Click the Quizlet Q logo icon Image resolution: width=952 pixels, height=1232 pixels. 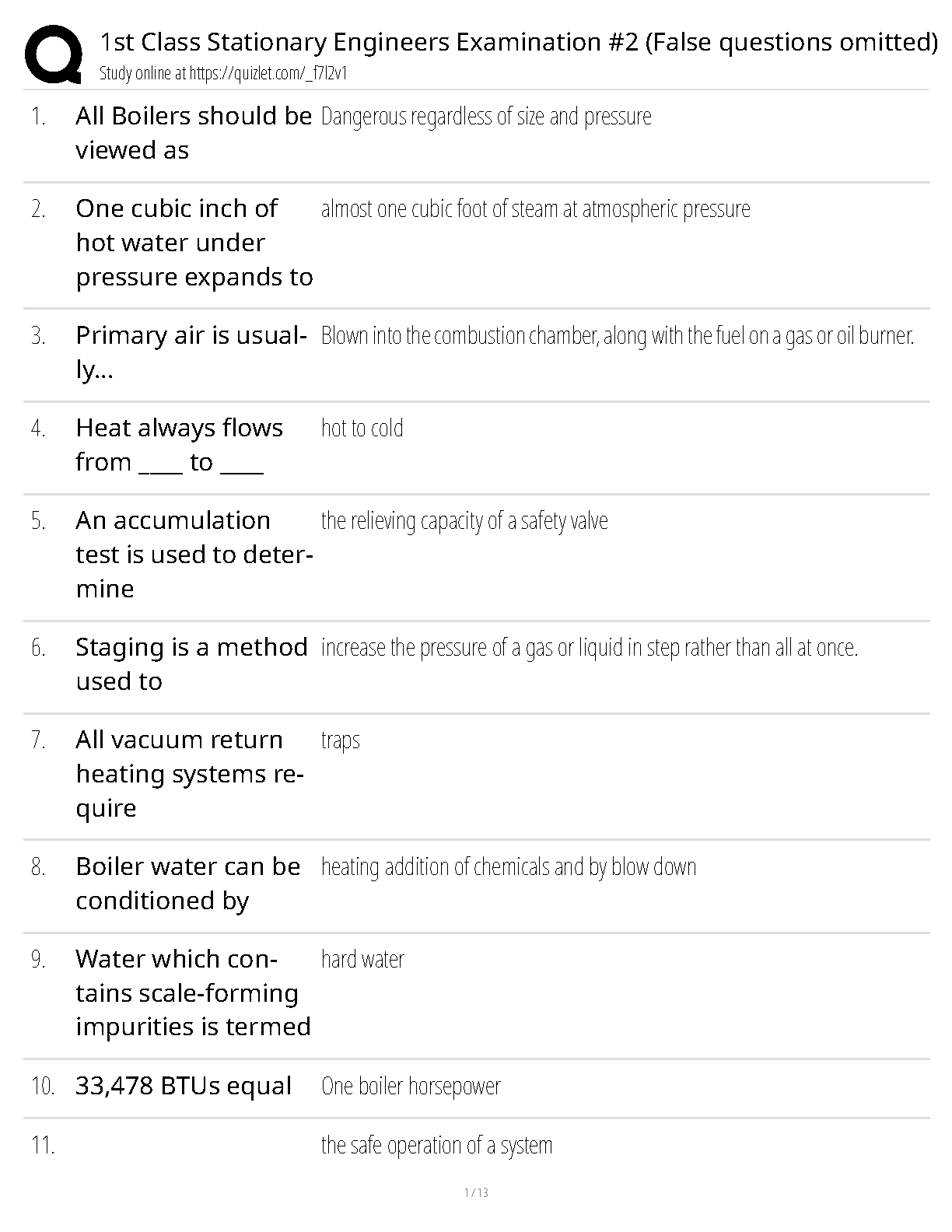tap(53, 54)
